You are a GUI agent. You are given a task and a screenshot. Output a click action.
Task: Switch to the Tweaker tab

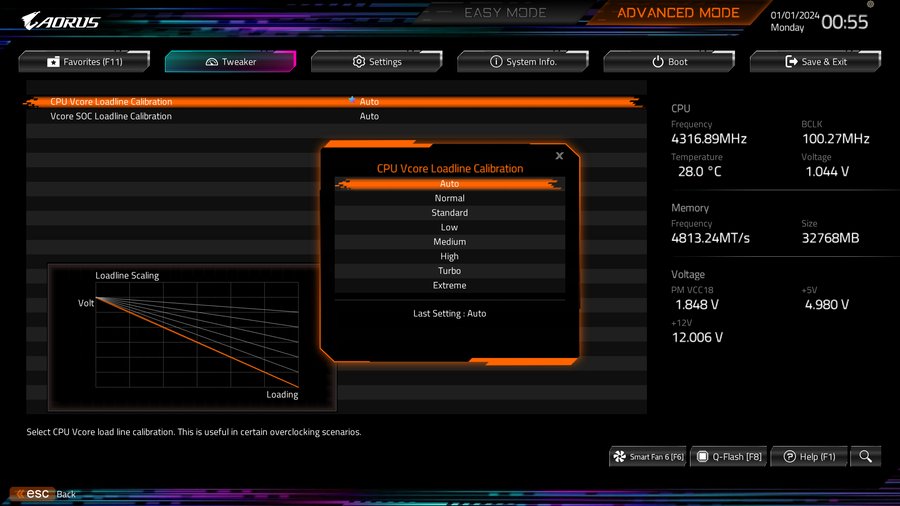pyautogui.click(x=231, y=61)
